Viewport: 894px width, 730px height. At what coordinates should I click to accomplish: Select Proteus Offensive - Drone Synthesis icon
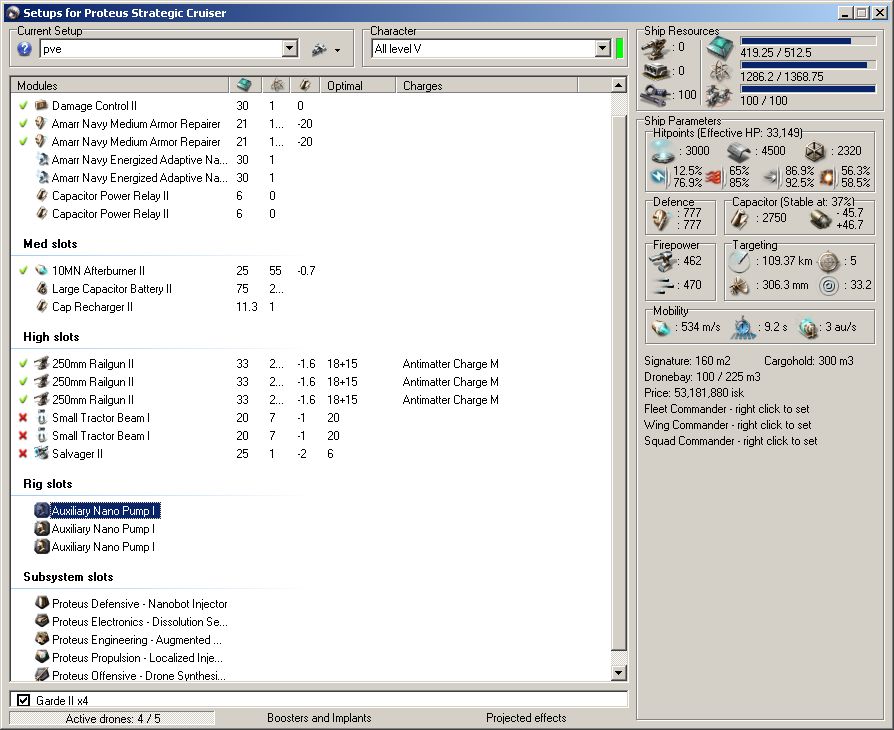41,675
